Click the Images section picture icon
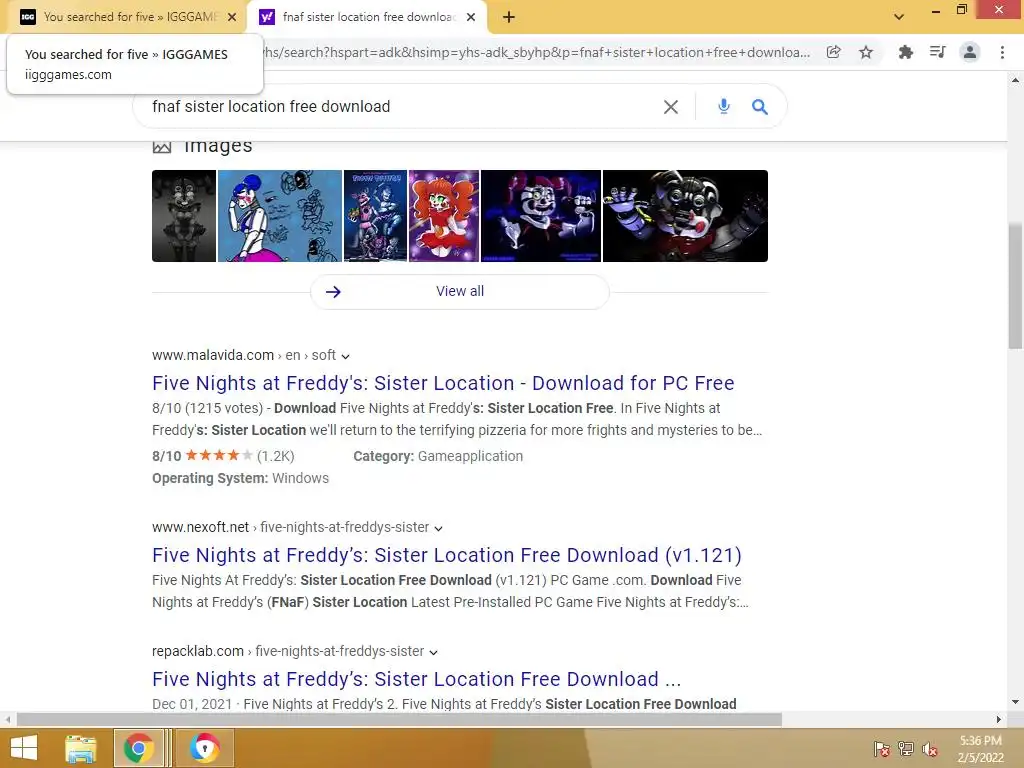1024x768 pixels. coord(162,147)
